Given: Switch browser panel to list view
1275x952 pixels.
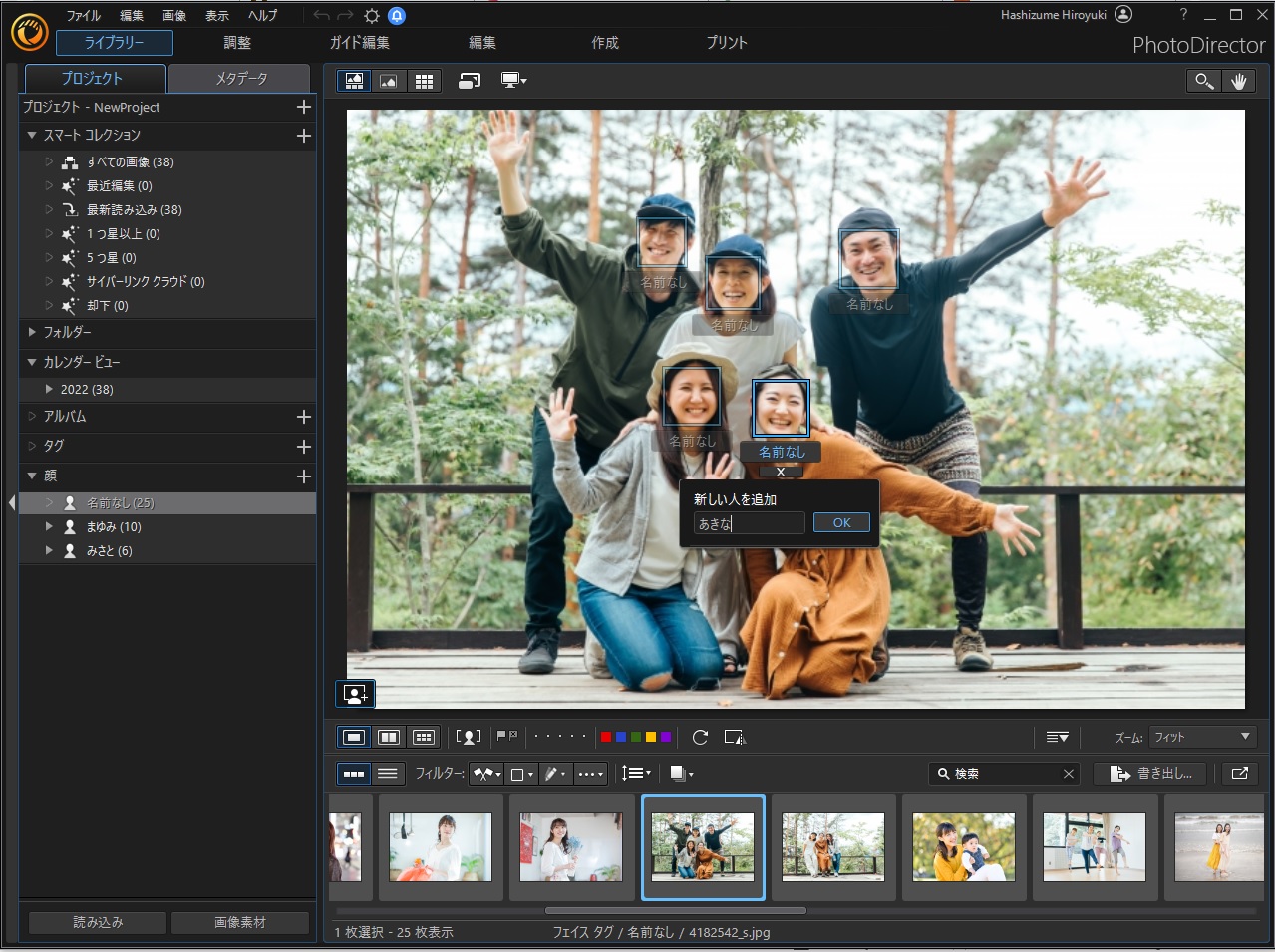Looking at the screenshot, I should [x=388, y=773].
